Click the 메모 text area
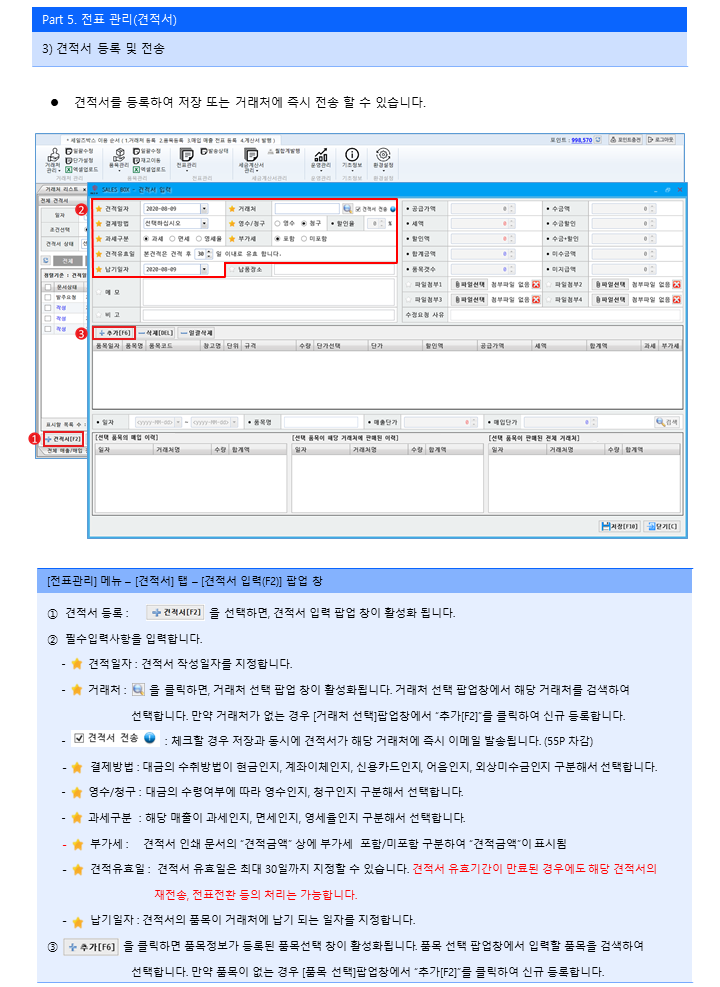The height and width of the screenshot is (987, 720). [x=269, y=292]
